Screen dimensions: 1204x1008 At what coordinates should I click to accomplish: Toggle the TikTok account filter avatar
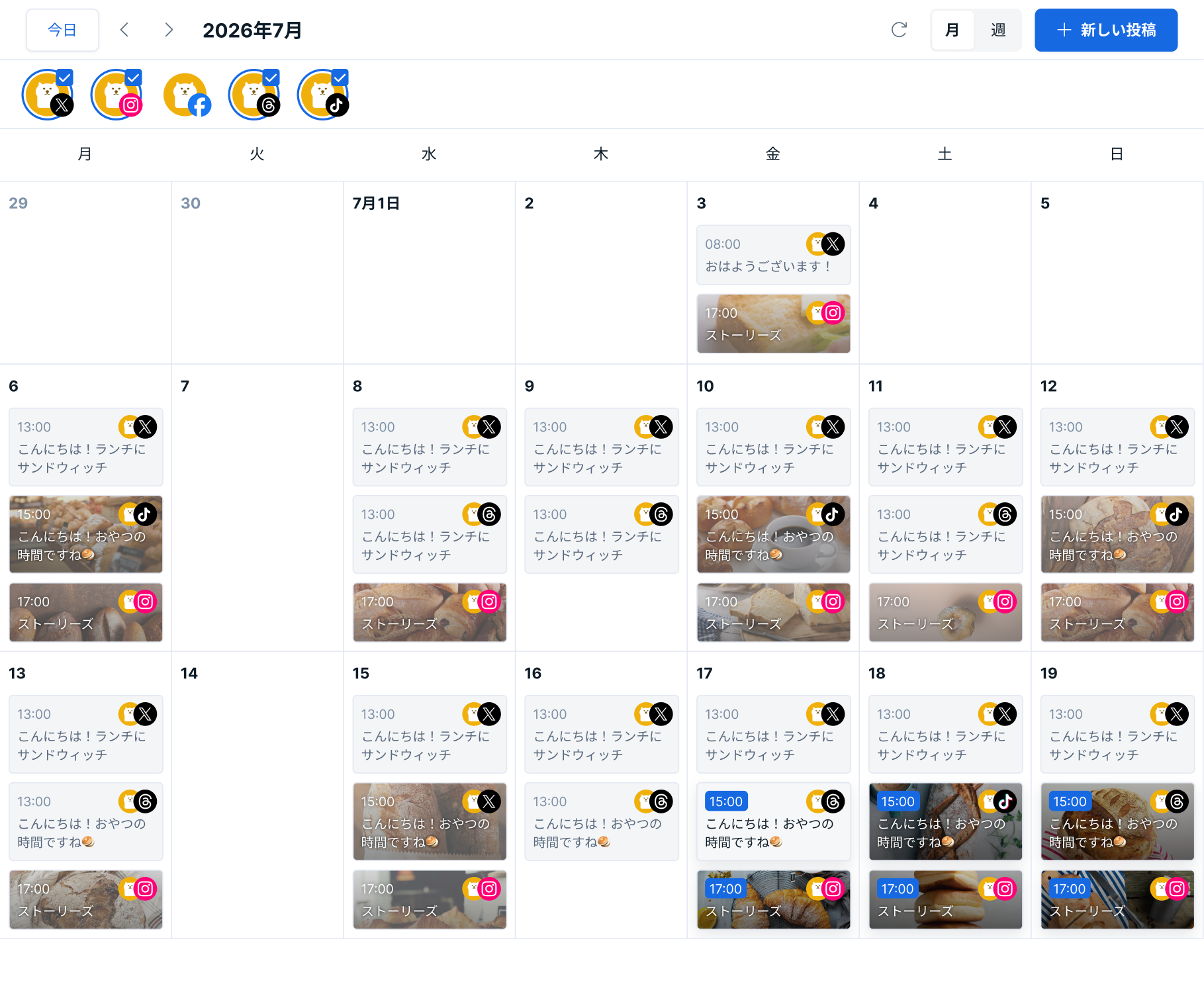(x=323, y=95)
